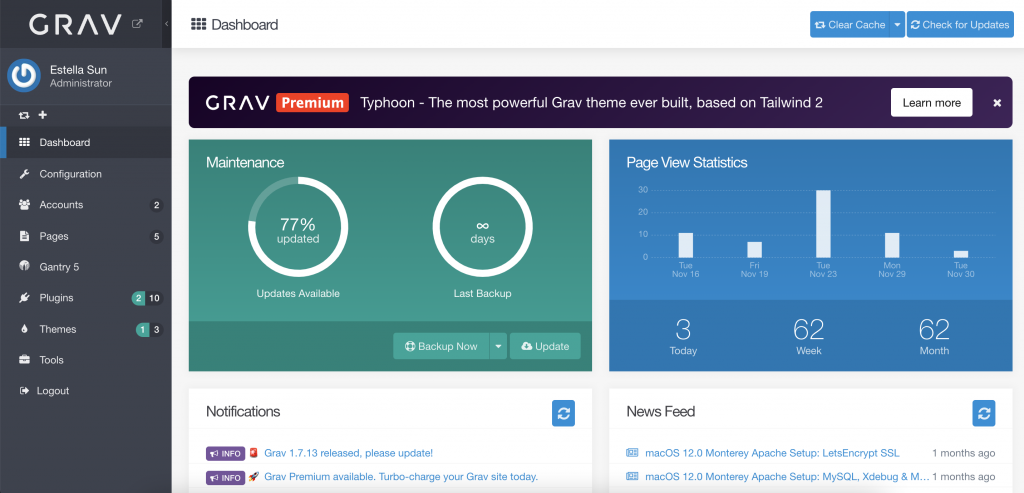The image size is (1024, 493).
Task: Open Plugins in the sidebar
Action: [x=86, y=298]
